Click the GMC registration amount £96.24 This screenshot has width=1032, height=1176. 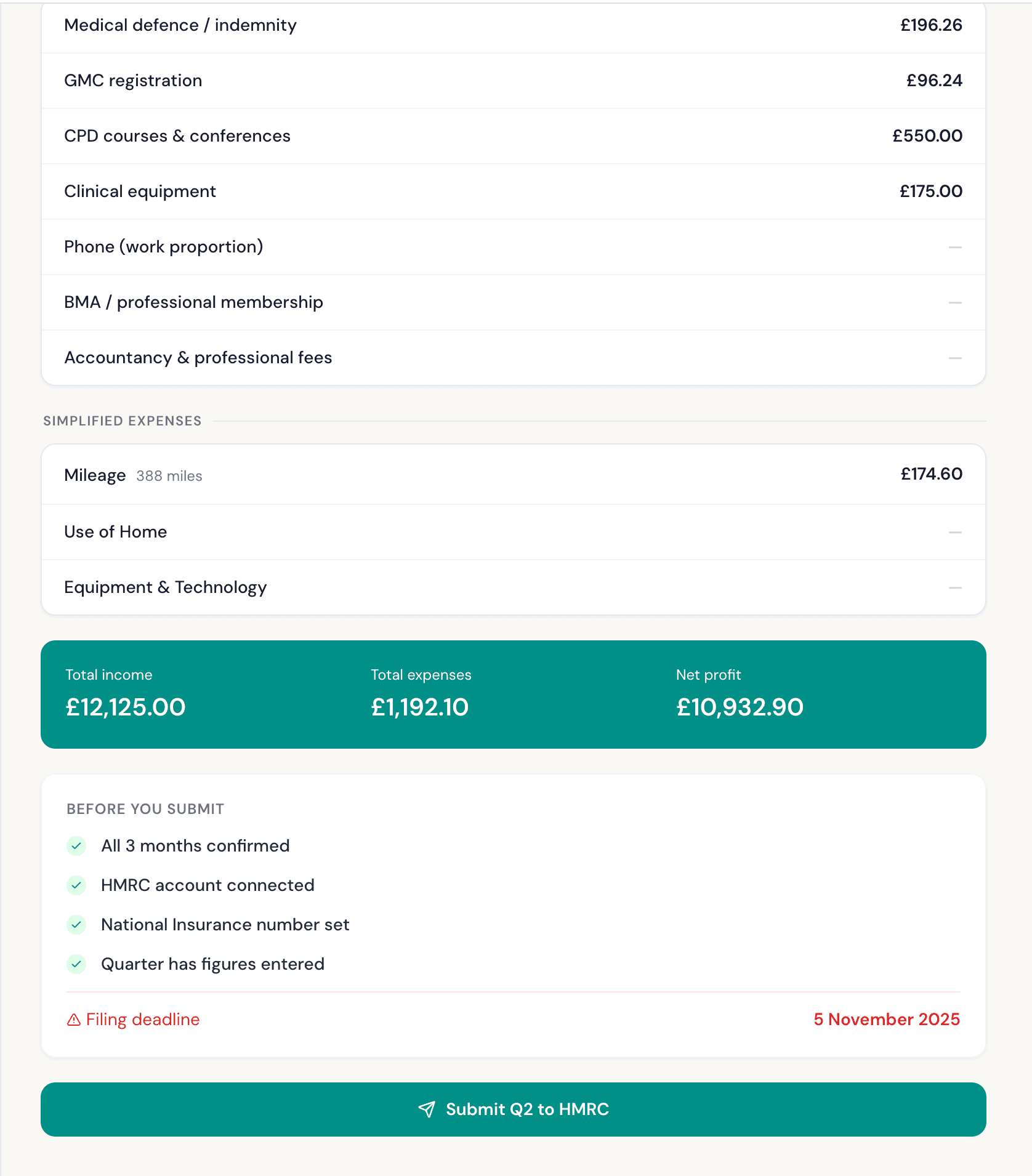tap(933, 80)
